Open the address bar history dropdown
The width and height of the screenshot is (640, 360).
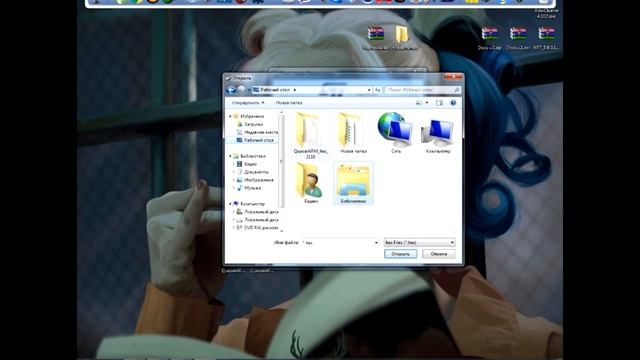pyautogui.click(x=369, y=90)
